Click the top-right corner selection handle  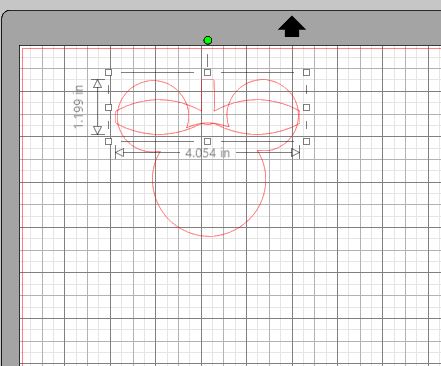coord(306,72)
